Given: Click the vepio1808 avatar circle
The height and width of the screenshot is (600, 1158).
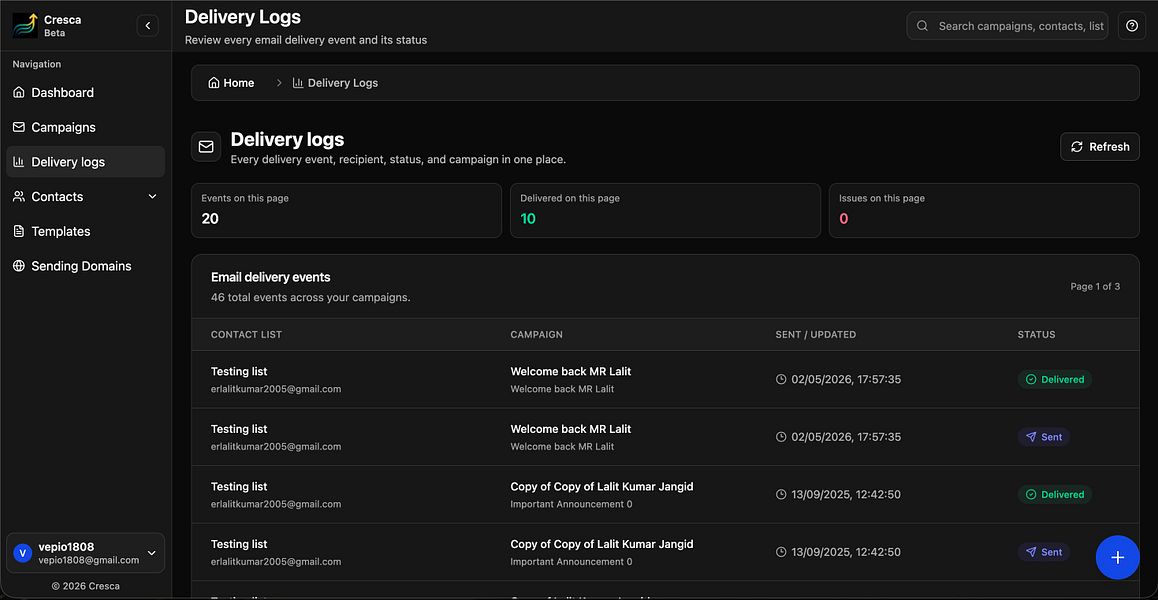Looking at the screenshot, I should point(23,553).
